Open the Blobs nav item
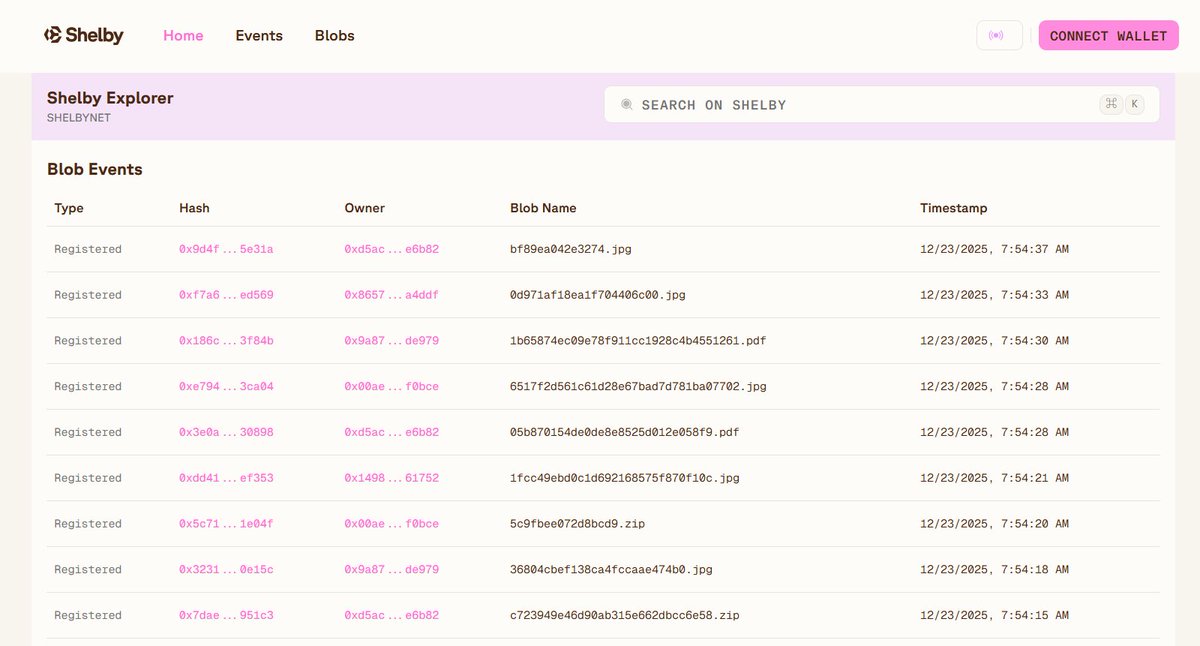 pyautogui.click(x=335, y=35)
